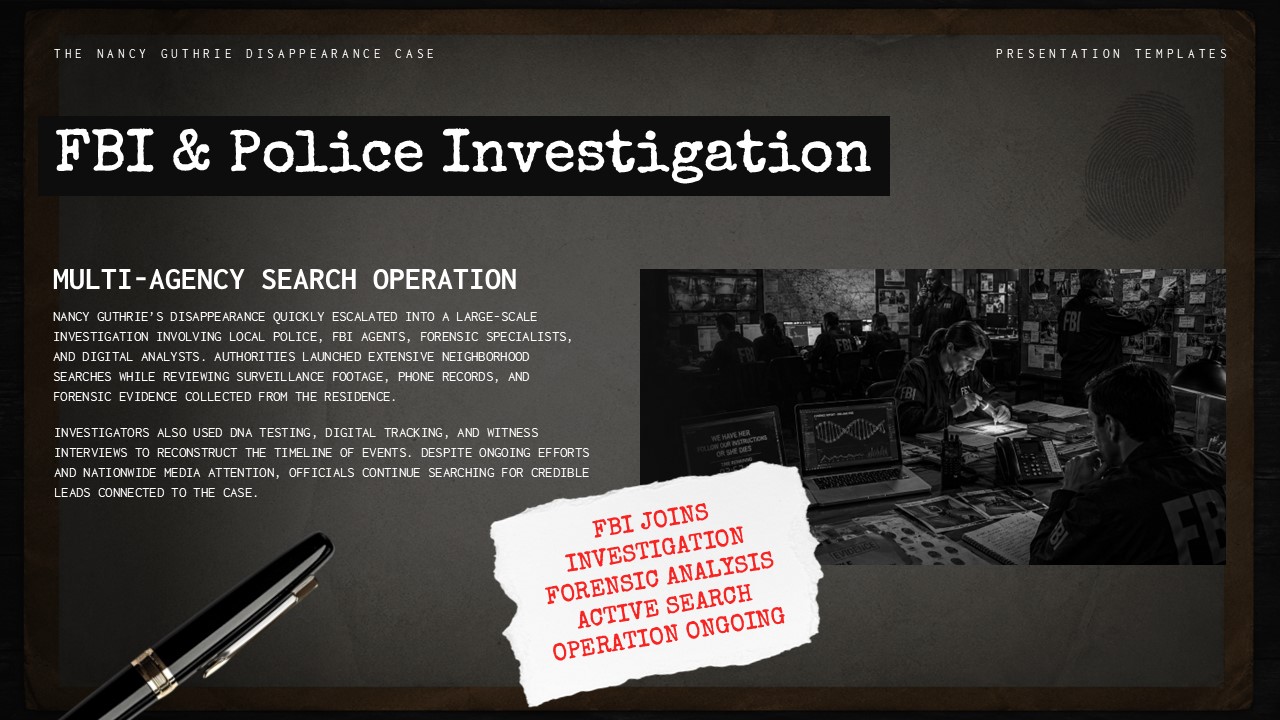The height and width of the screenshot is (720, 1280).
Task: Select the 'Multi-Agency Search Operation' heading
Action: click(x=285, y=280)
